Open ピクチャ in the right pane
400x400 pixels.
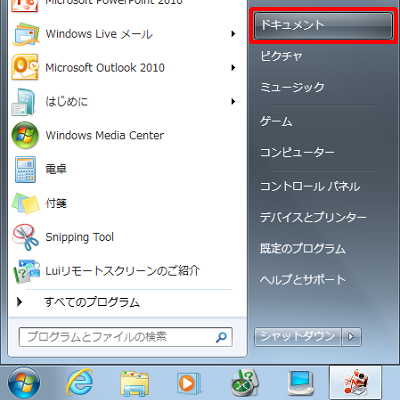click(281, 56)
